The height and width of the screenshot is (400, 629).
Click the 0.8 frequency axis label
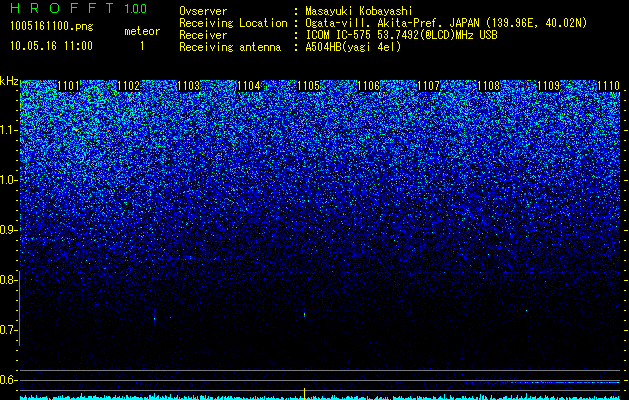(x=8, y=280)
